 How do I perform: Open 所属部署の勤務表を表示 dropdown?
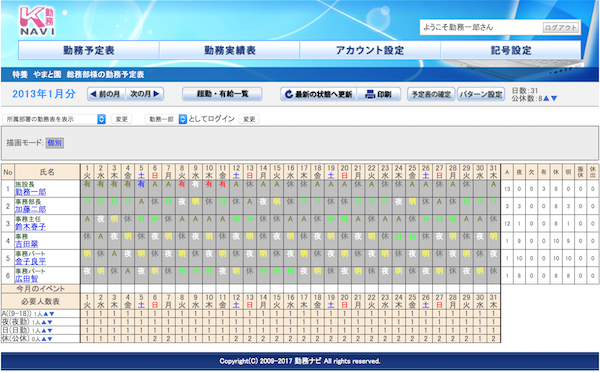(x=54, y=119)
